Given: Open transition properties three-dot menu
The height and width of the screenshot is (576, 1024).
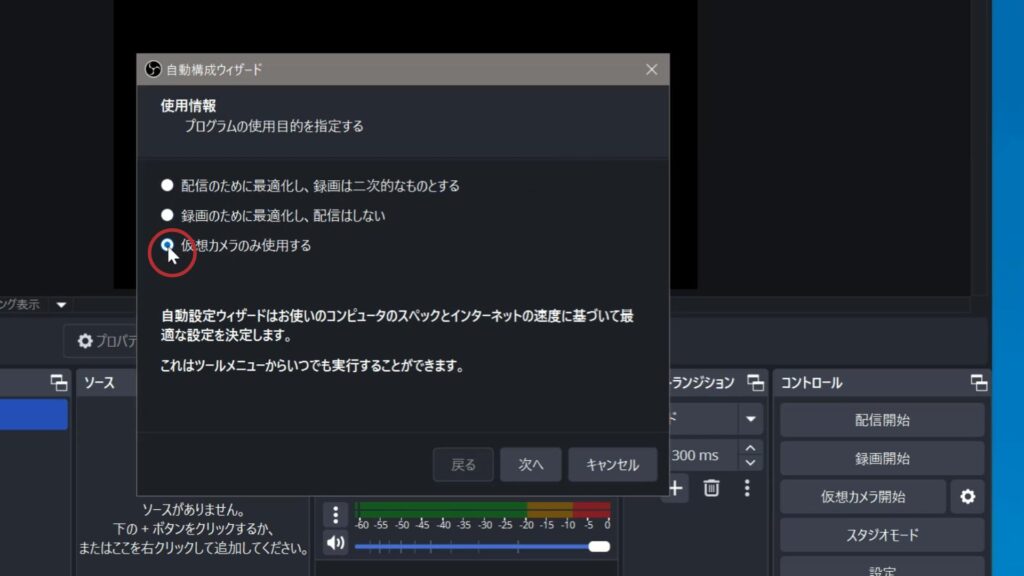Looking at the screenshot, I should tap(746, 488).
